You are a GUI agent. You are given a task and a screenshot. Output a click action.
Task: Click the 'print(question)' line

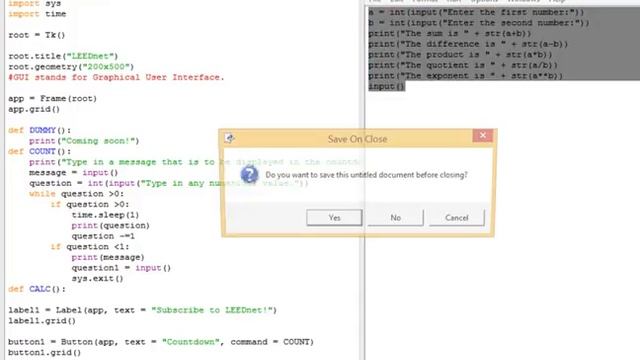(111, 226)
